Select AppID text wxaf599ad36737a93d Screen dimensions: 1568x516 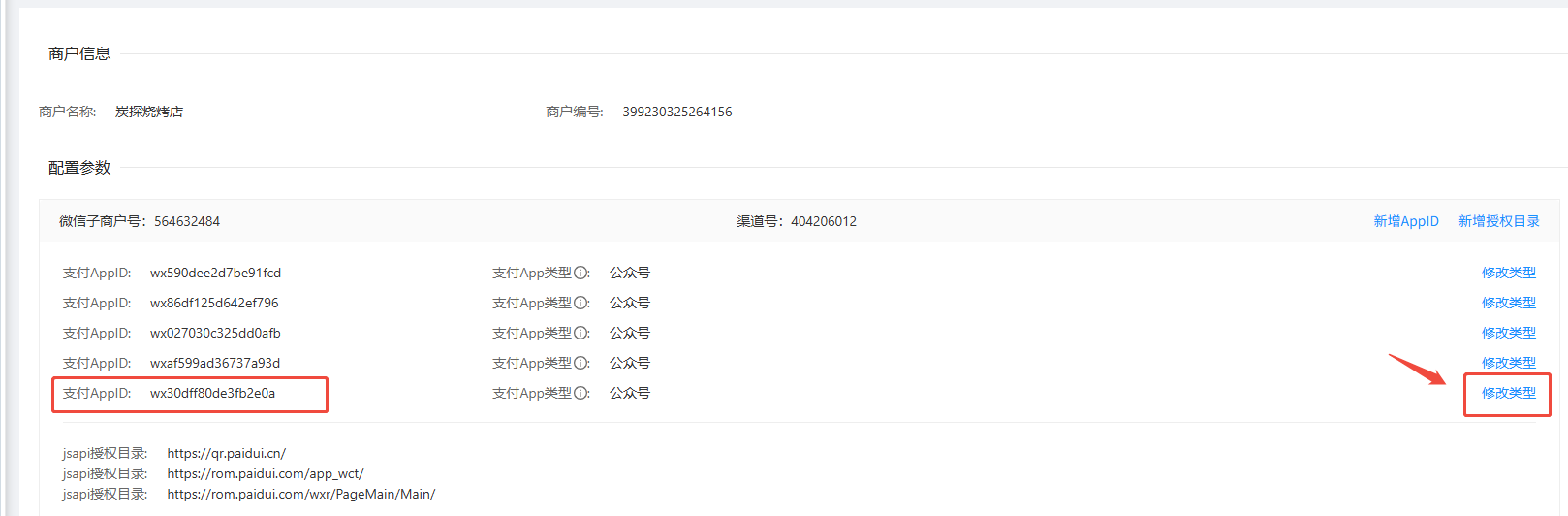215,363
